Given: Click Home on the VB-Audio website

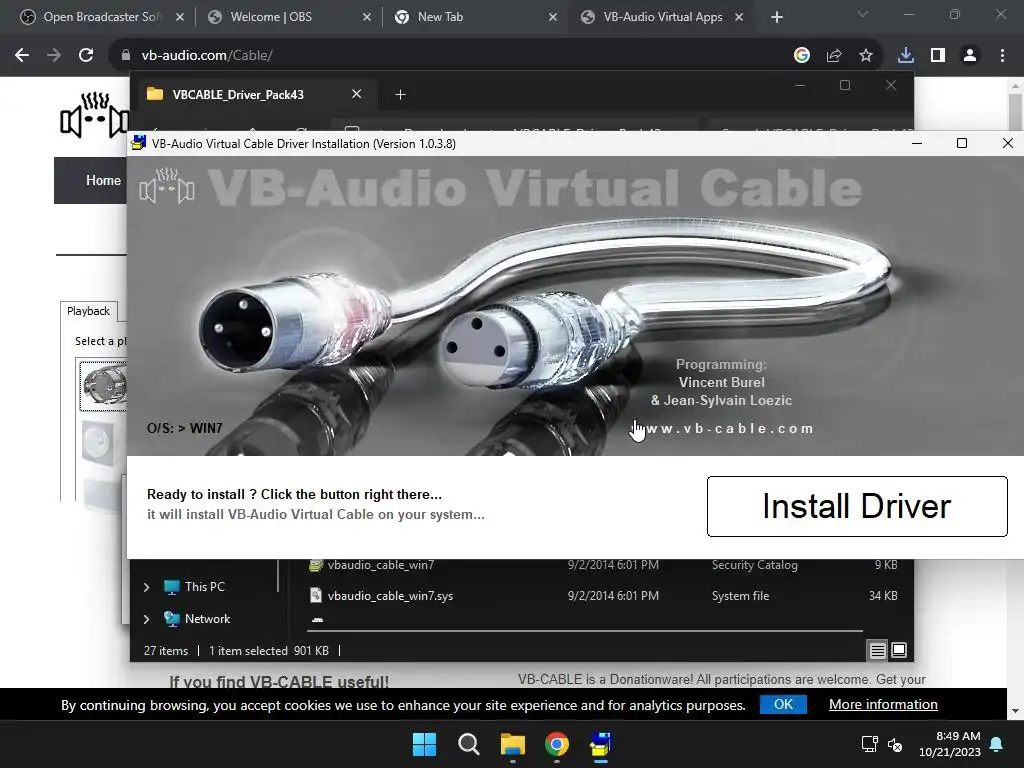Looking at the screenshot, I should pos(103,180).
